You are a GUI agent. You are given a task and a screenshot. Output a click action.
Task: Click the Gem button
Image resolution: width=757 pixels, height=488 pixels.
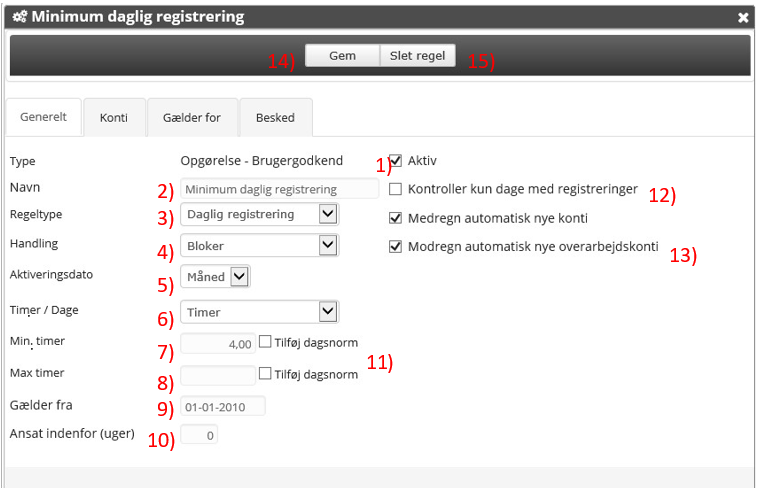342,56
